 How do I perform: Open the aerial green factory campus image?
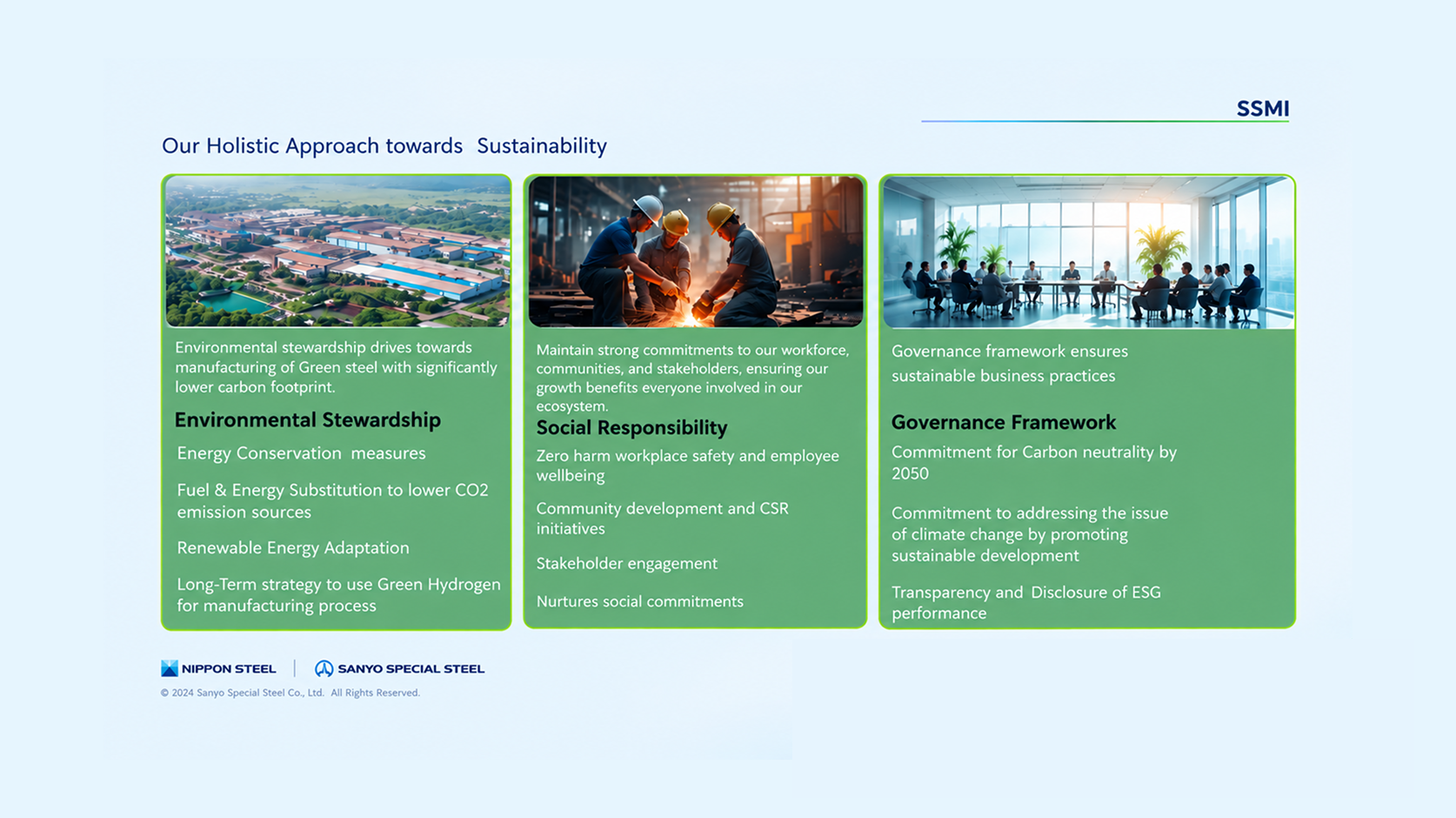pyautogui.click(x=337, y=251)
